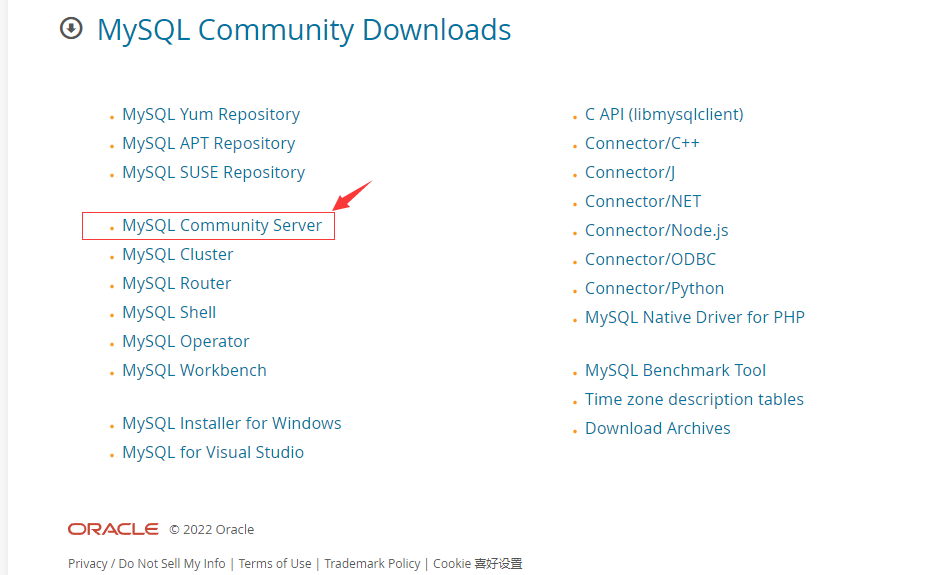This screenshot has height=575, width=935.
Task: Open MySQL for Visual Studio link
Action: [x=213, y=452]
